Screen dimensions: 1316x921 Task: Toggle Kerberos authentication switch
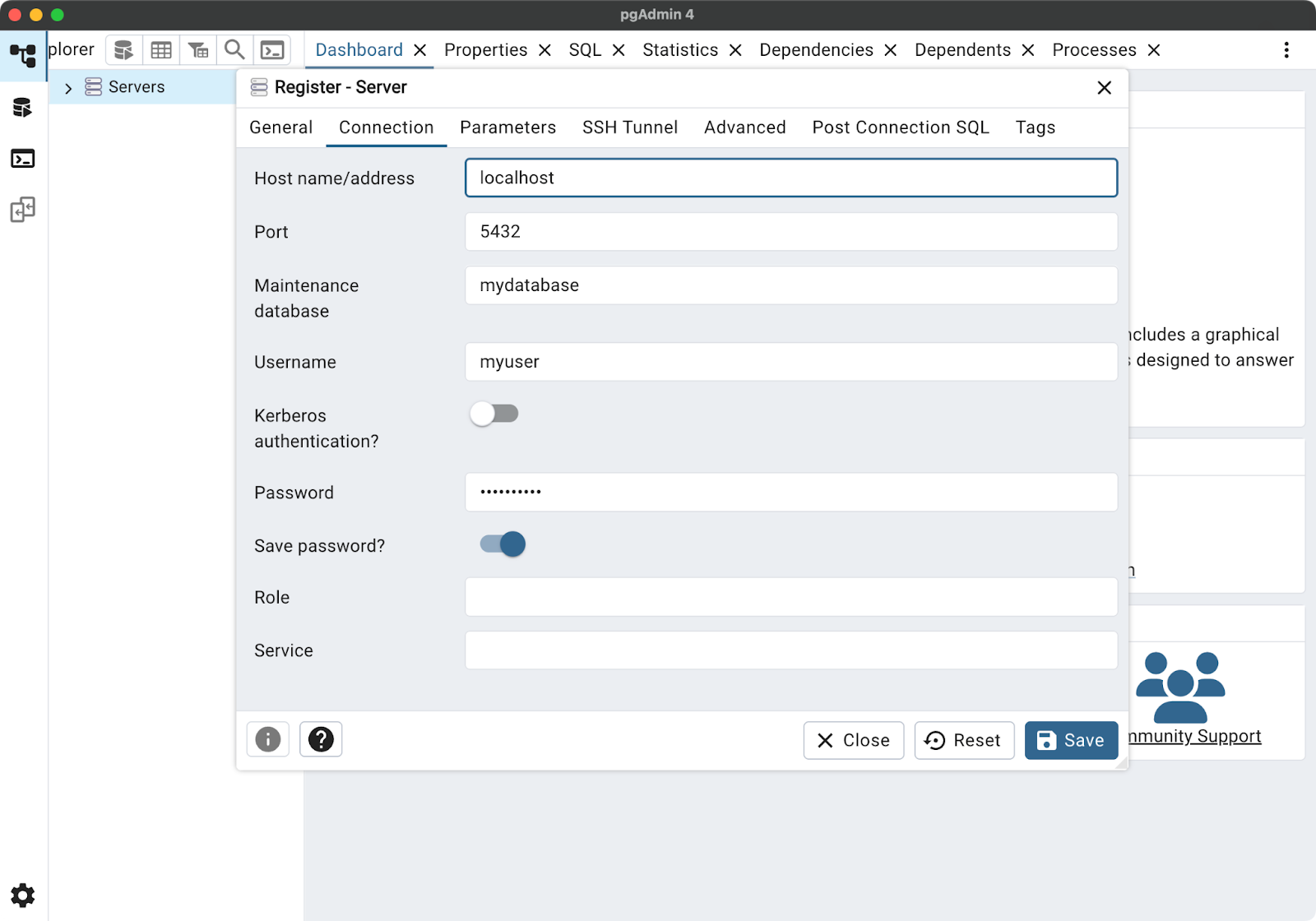click(x=494, y=414)
